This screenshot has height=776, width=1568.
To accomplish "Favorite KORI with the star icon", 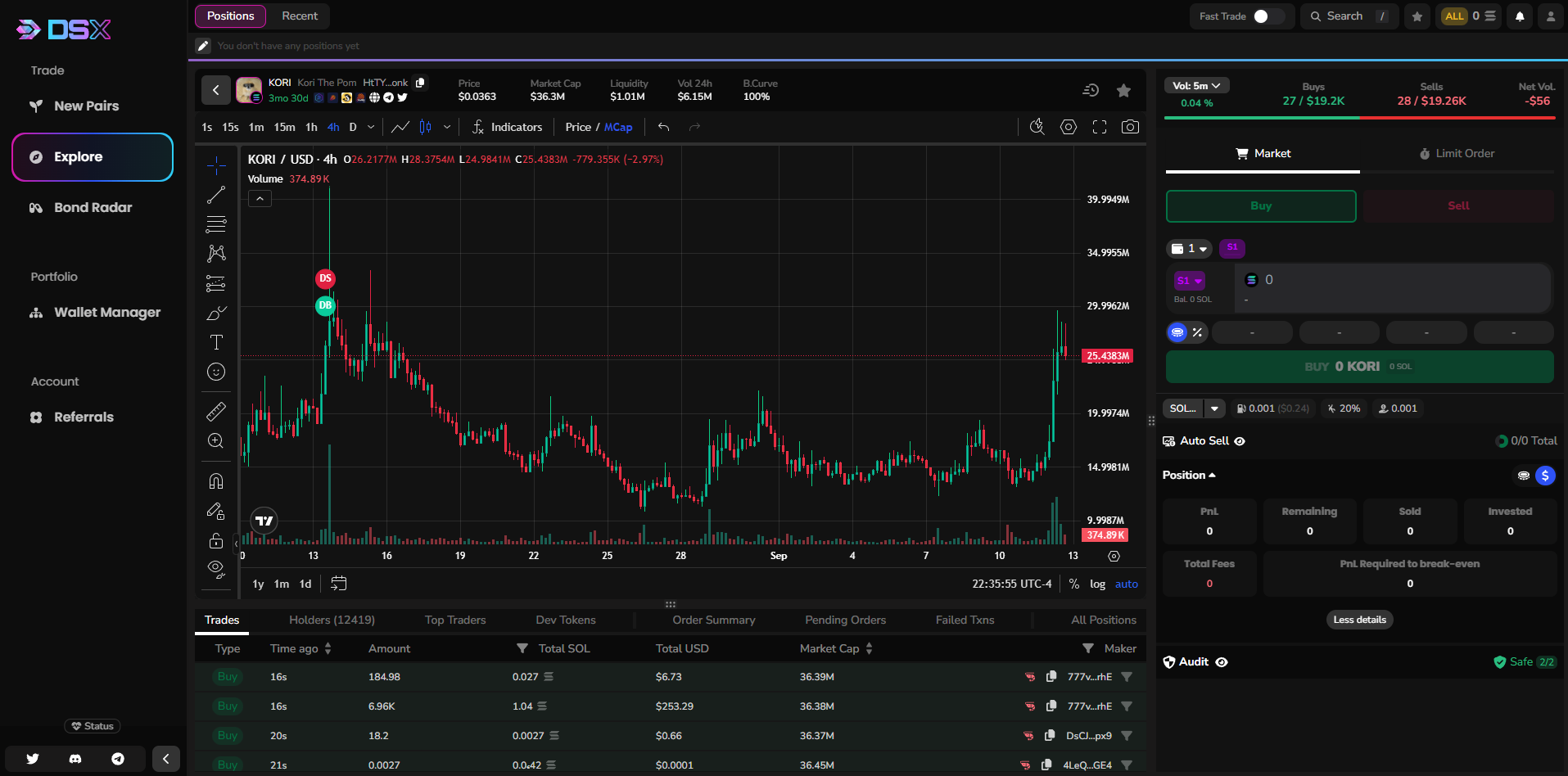I will [x=1123, y=90].
